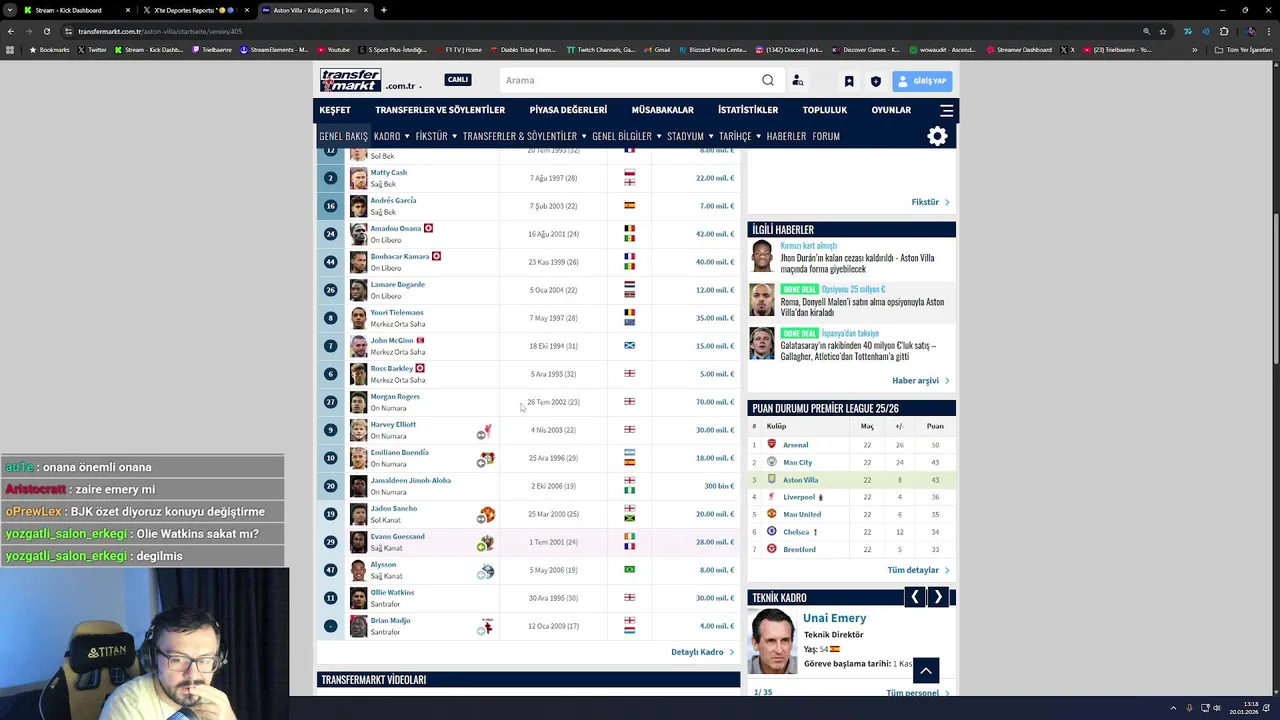Image resolution: width=1280 pixels, height=720 pixels.
Task: Click Morgan Rogers' 70.00 mil. € market value
Action: point(715,402)
